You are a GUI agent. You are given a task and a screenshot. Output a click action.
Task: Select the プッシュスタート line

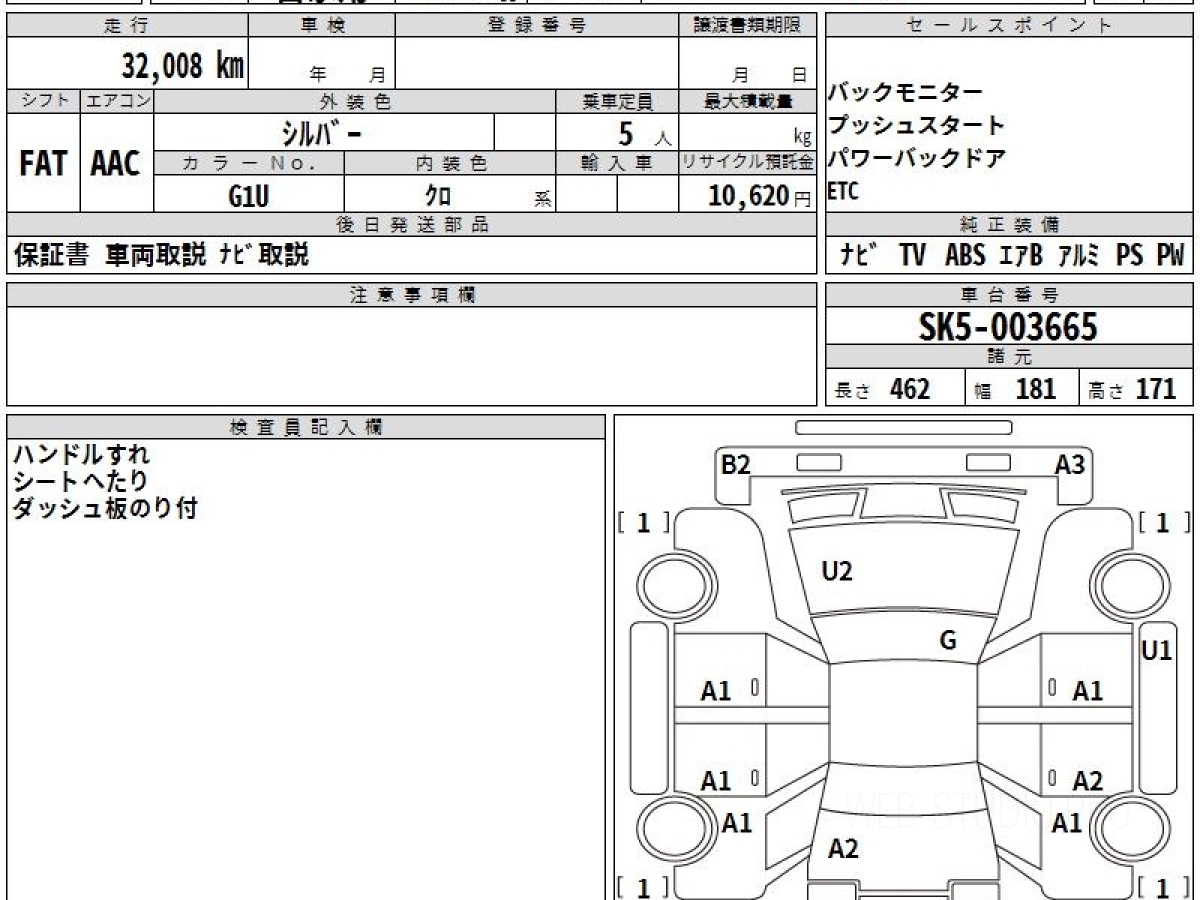916,125
